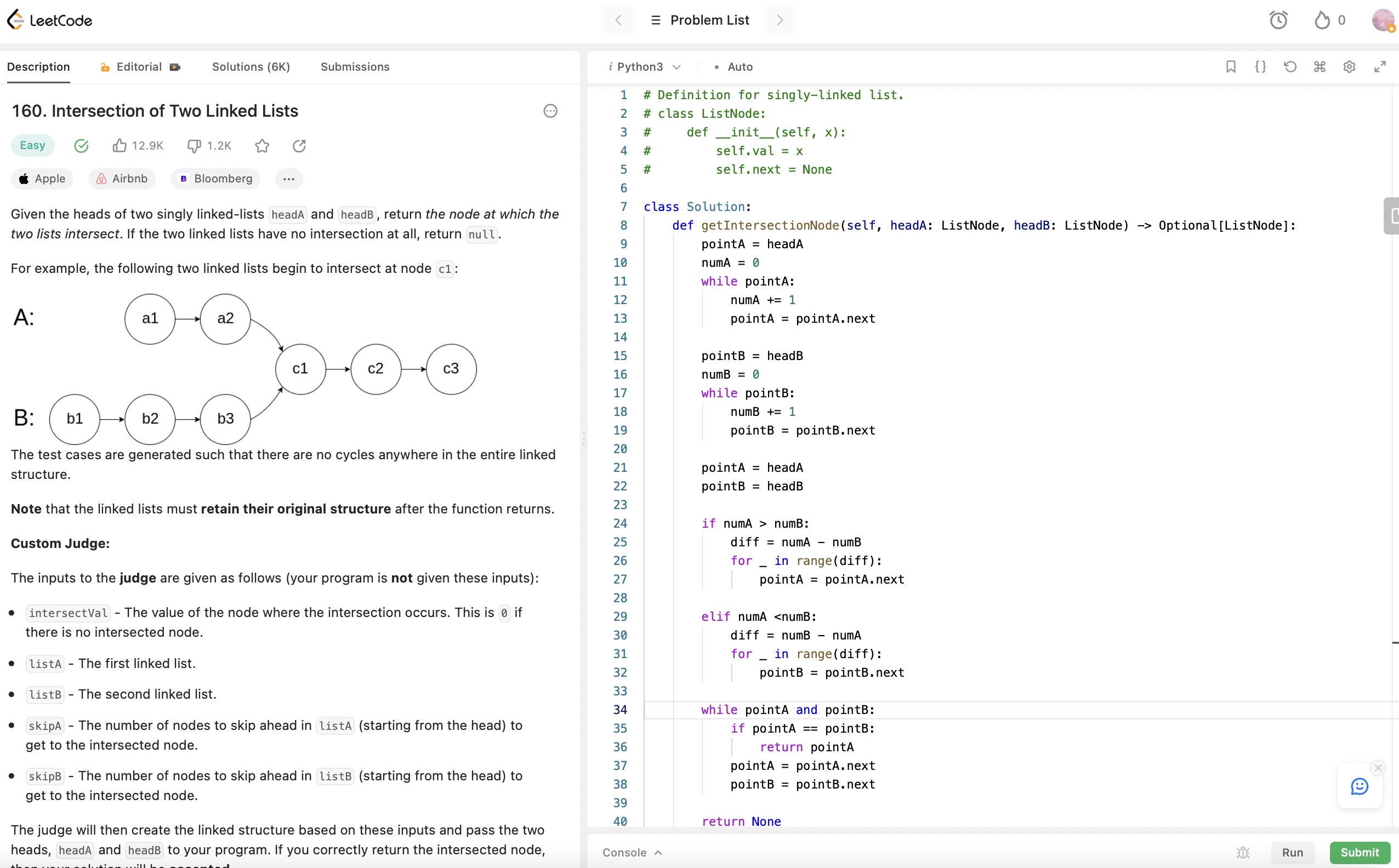This screenshot has height=868, width=1399.
Task: Toggle thumbs down dislike on problem
Action: tap(194, 145)
